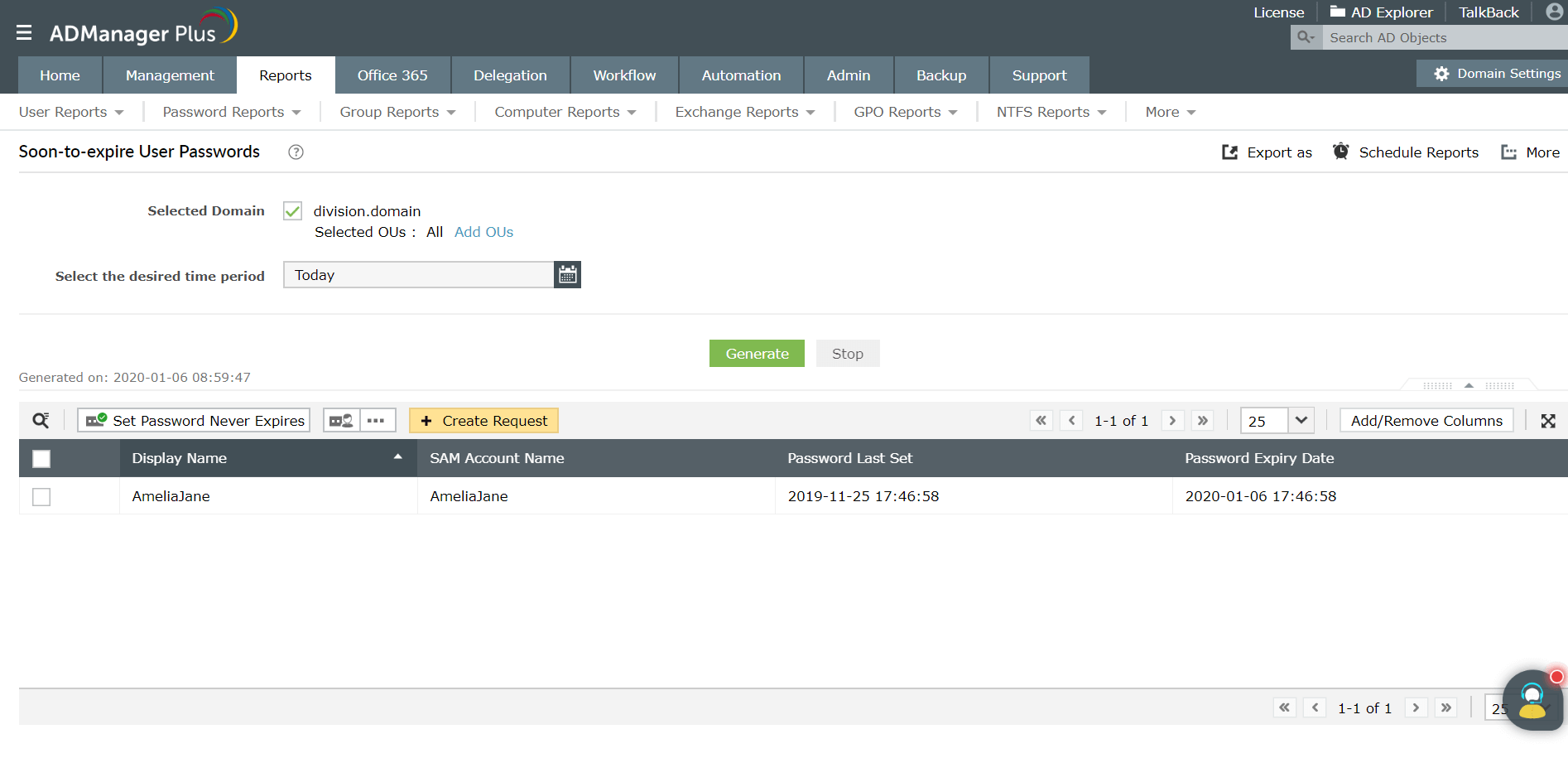The width and height of the screenshot is (1568, 758).
Task: Switch to the Workflow tab
Action: [x=624, y=75]
